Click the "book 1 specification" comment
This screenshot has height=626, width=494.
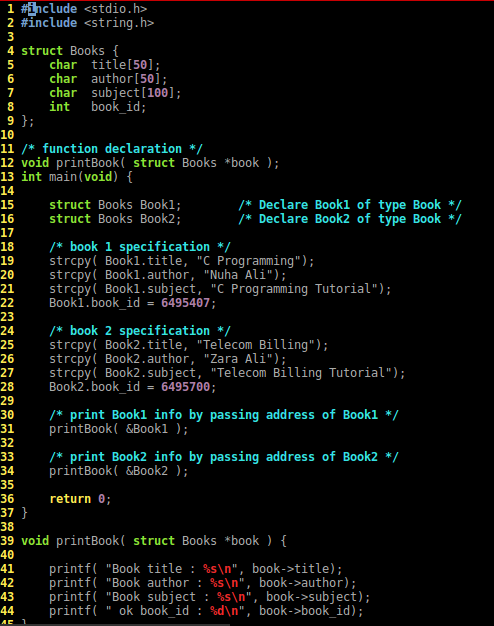(140, 247)
